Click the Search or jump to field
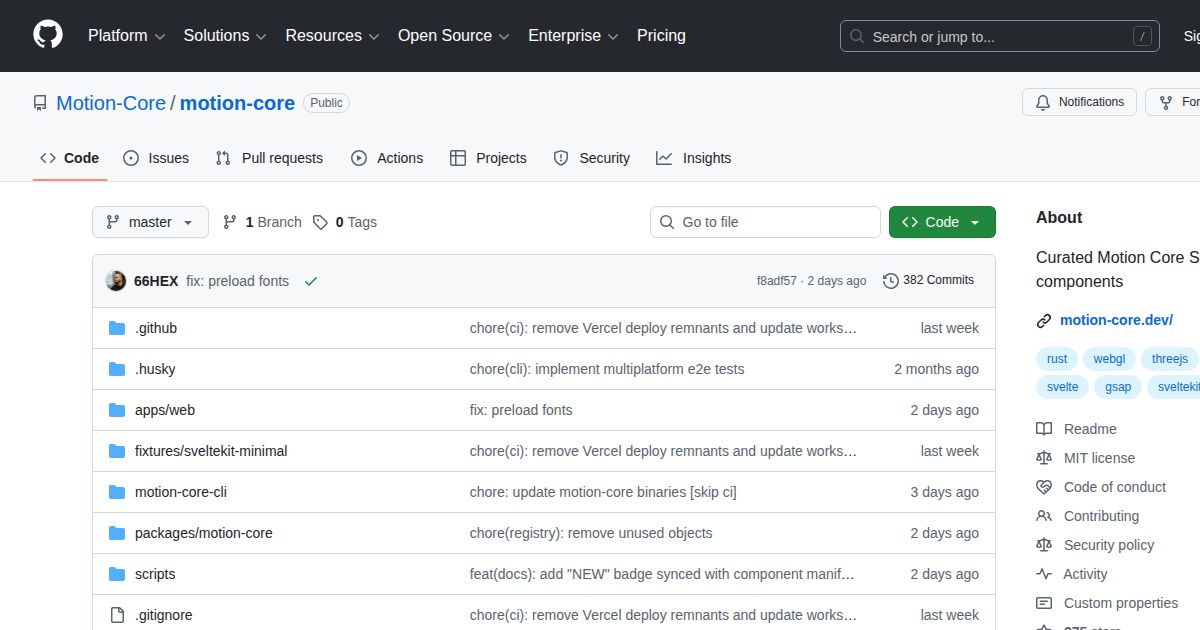The image size is (1200, 630). pos(999,36)
